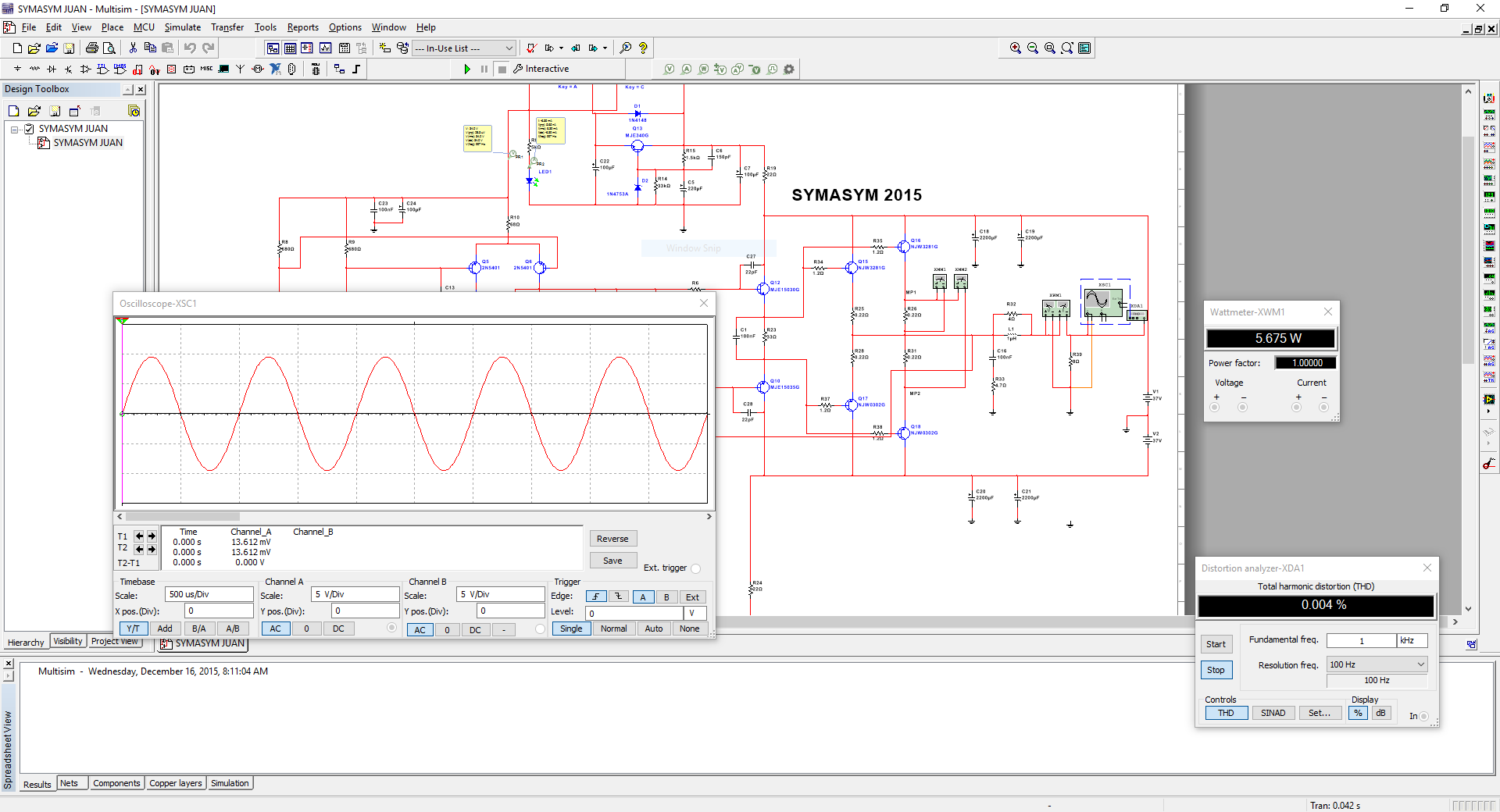Image resolution: width=1500 pixels, height=812 pixels.
Task: Click the SINAD button
Action: click(x=1273, y=713)
